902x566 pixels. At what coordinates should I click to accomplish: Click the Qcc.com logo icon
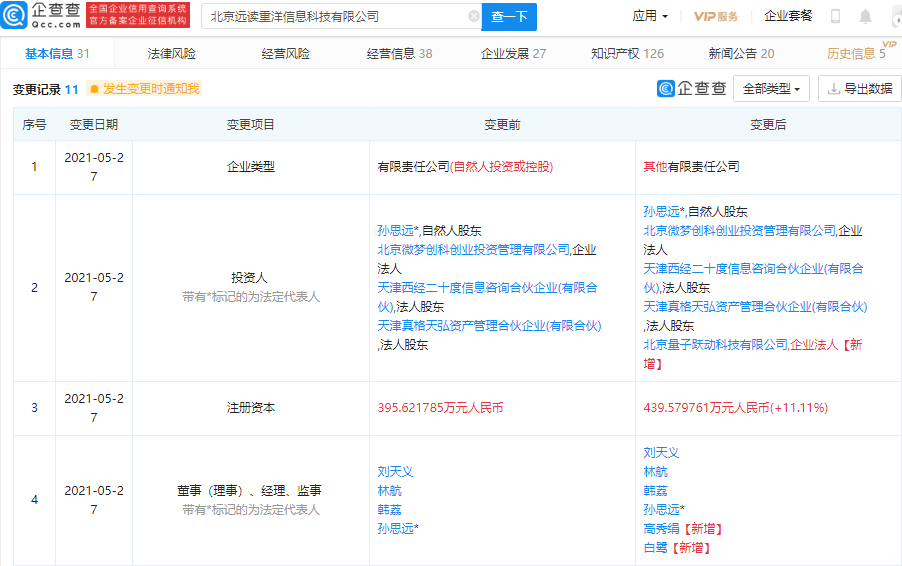click(x=14, y=16)
